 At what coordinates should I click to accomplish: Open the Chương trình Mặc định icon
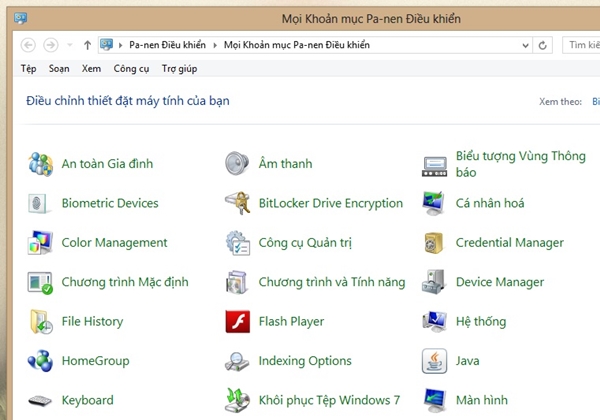pyautogui.click(x=40, y=283)
